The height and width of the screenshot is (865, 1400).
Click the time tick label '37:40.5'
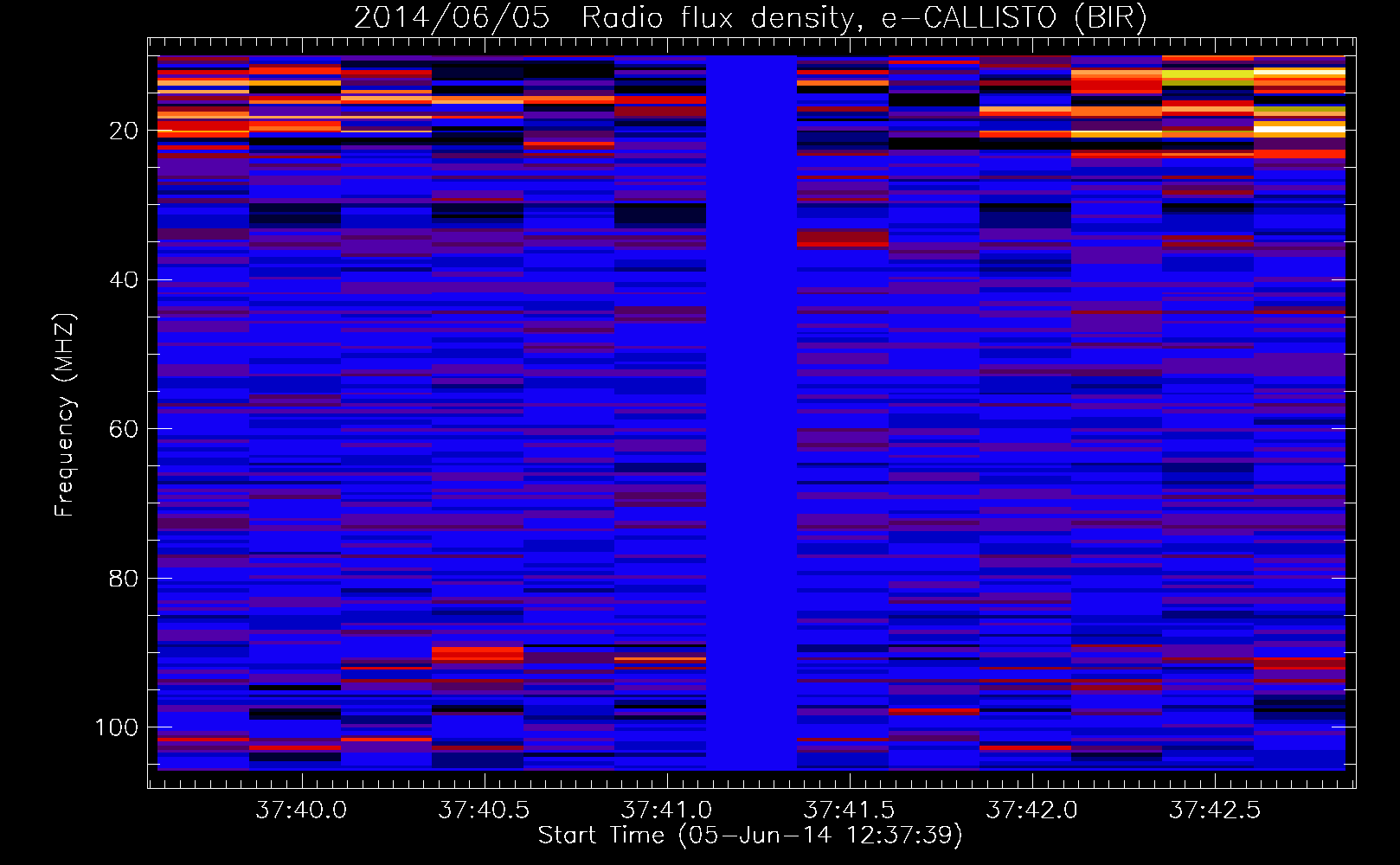pyautogui.click(x=484, y=810)
